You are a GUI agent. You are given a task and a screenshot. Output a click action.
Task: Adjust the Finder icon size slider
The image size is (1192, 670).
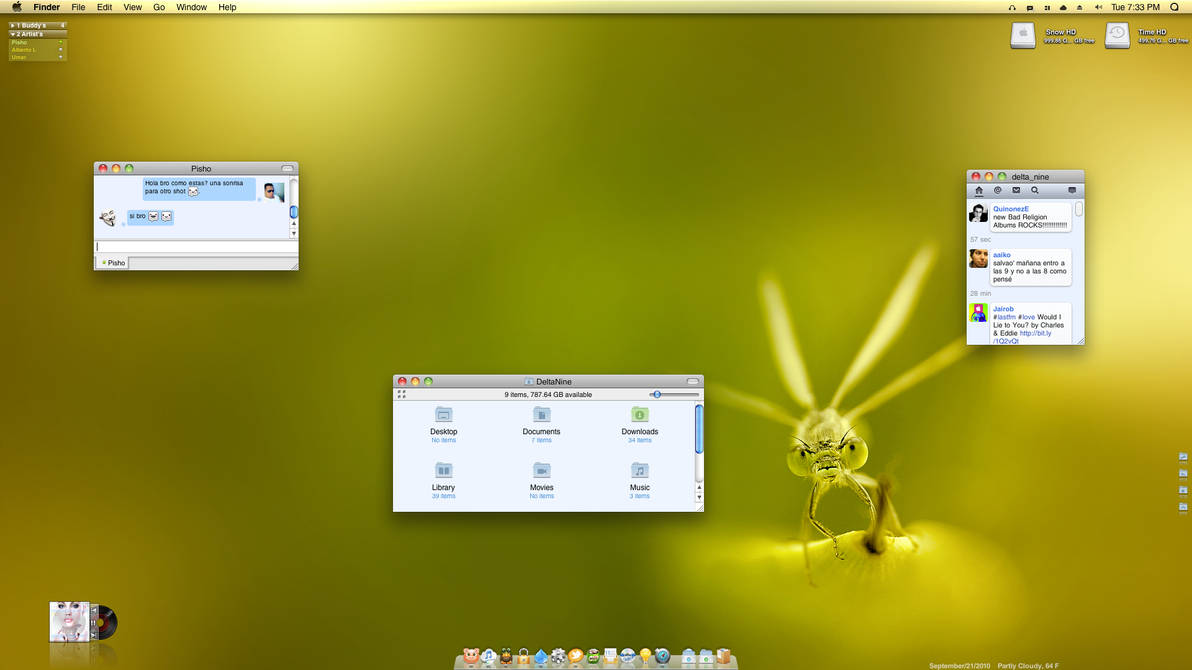(657, 395)
